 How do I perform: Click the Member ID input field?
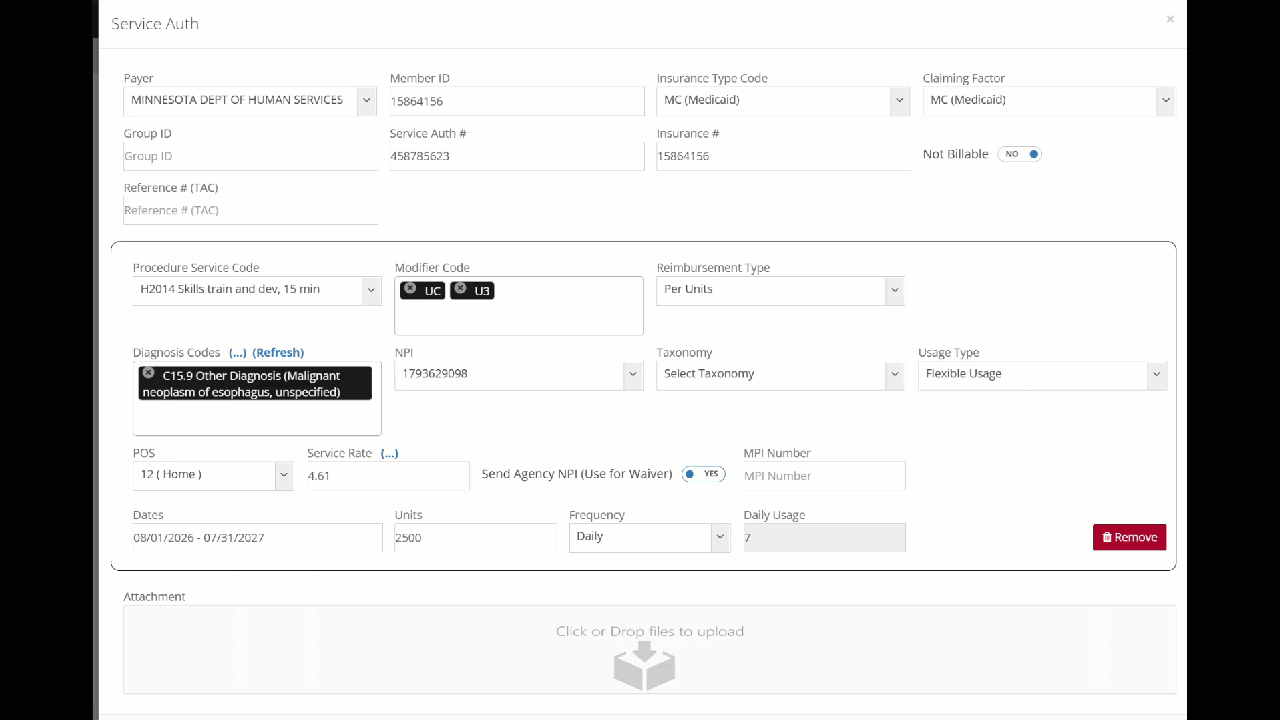(516, 101)
